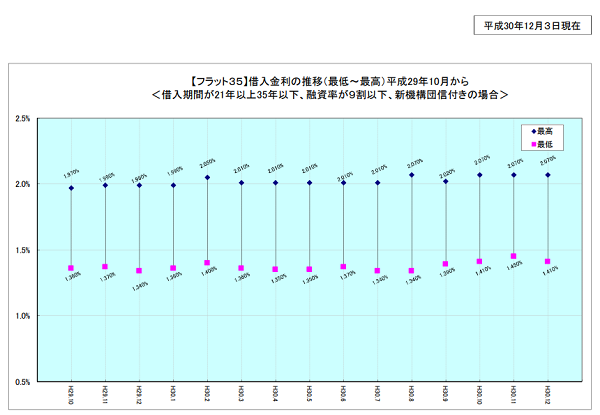The width and height of the screenshot is (600, 415).
Task: Click the 0.5% y-axis label
Action: pyautogui.click(x=23, y=382)
